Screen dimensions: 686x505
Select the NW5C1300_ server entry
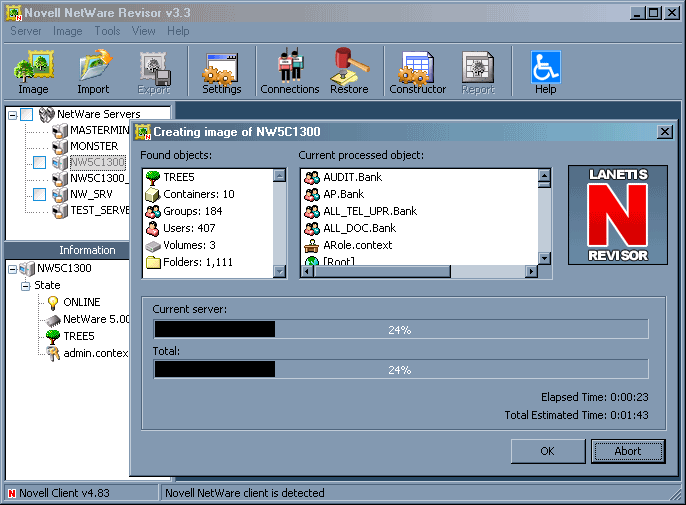[x=99, y=179]
